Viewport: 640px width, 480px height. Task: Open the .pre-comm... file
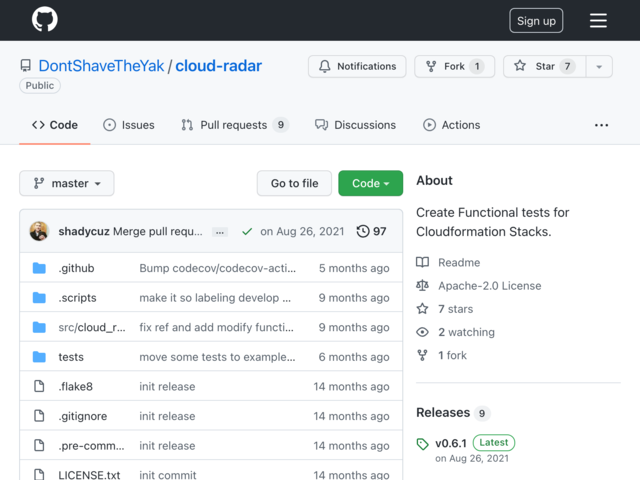(x=91, y=446)
